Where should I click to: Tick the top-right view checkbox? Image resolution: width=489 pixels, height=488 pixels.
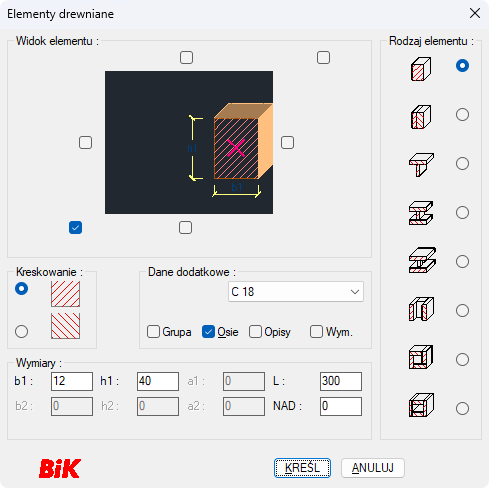(323, 57)
